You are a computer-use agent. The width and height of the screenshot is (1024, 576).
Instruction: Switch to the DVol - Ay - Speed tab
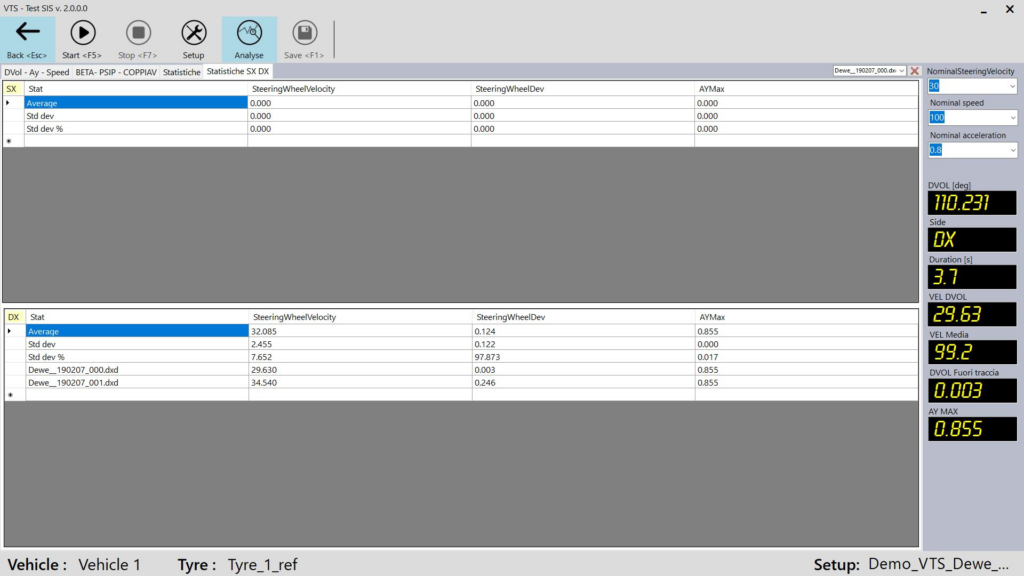point(37,72)
